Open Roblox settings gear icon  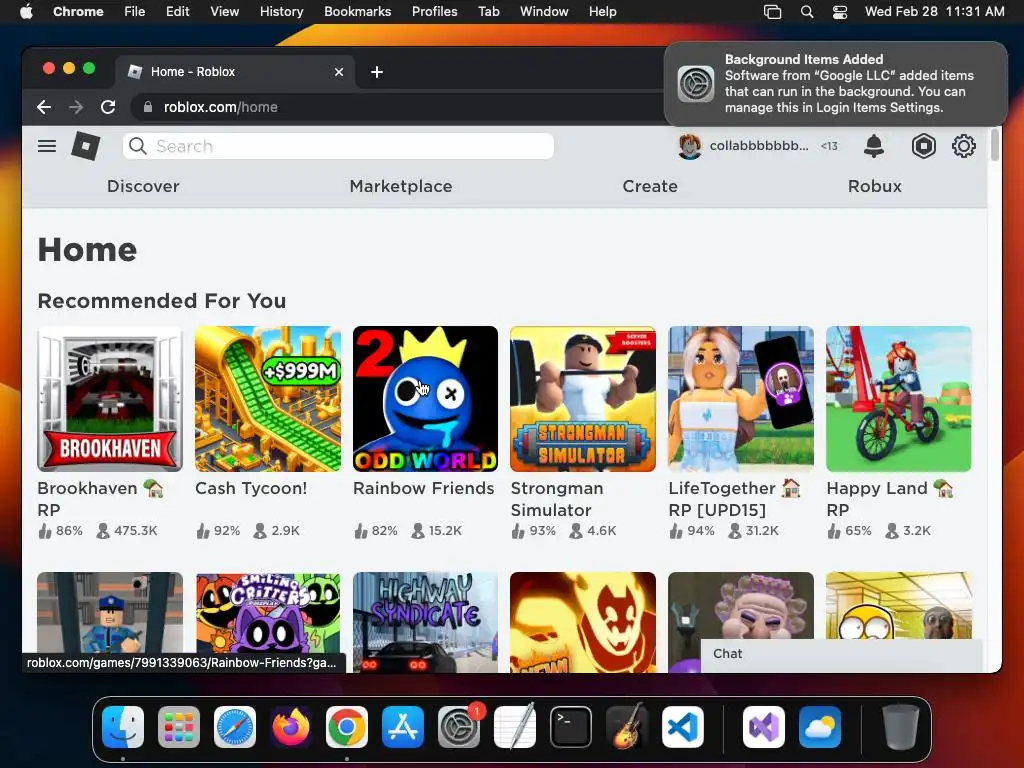pos(964,146)
